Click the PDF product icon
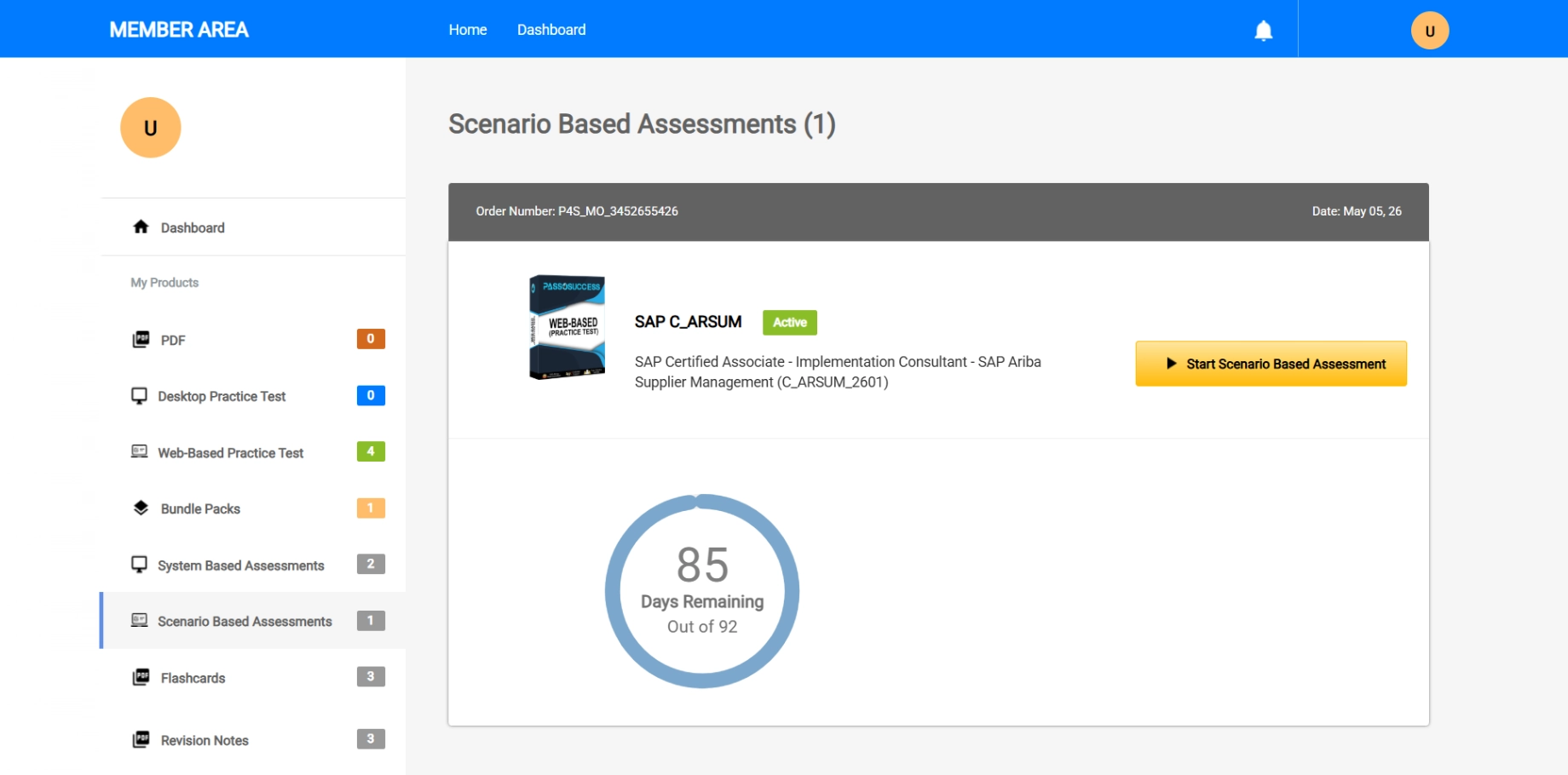Viewport: 1568px width, 775px height. point(141,339)
